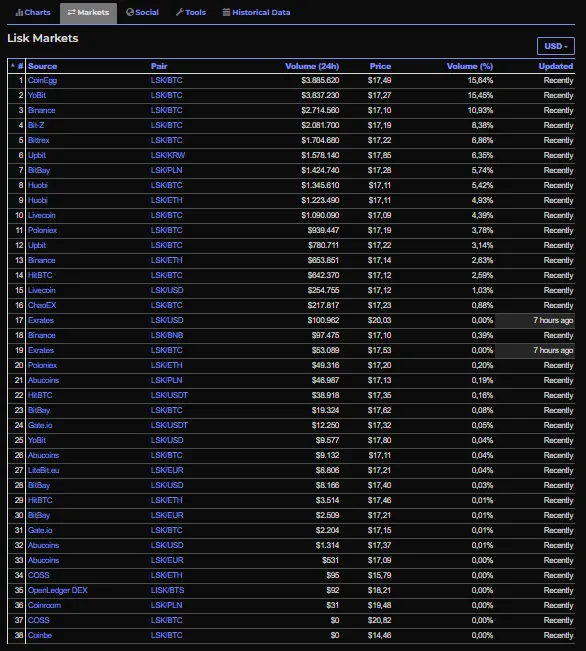Select volume value $3.885.620
Screen dimensions: 586x651
coord(320,81)
